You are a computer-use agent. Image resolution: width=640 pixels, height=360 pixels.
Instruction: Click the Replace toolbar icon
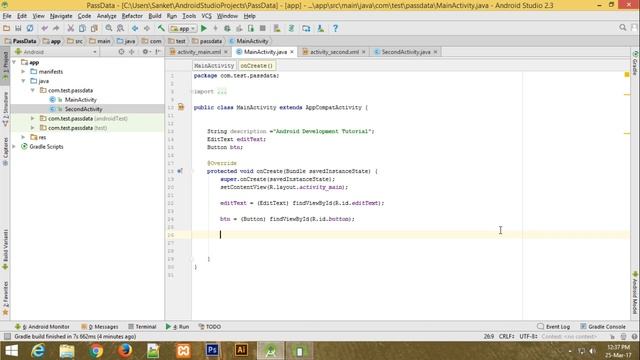coord(120,28)
